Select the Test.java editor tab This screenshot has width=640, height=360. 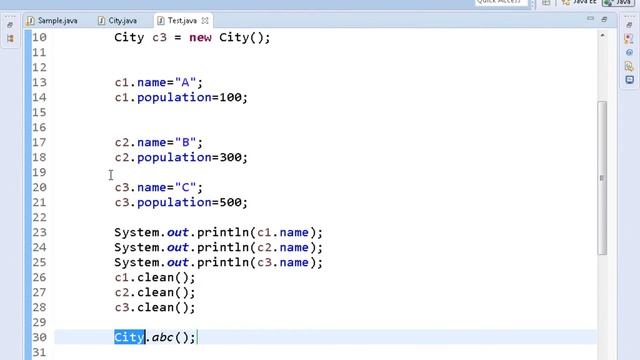click(182, 20)
